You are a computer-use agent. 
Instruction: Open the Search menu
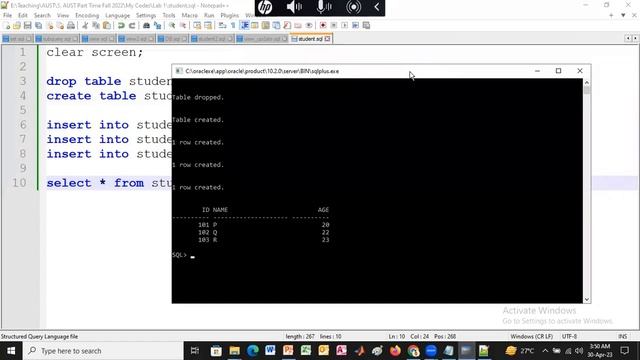point(42,15)
